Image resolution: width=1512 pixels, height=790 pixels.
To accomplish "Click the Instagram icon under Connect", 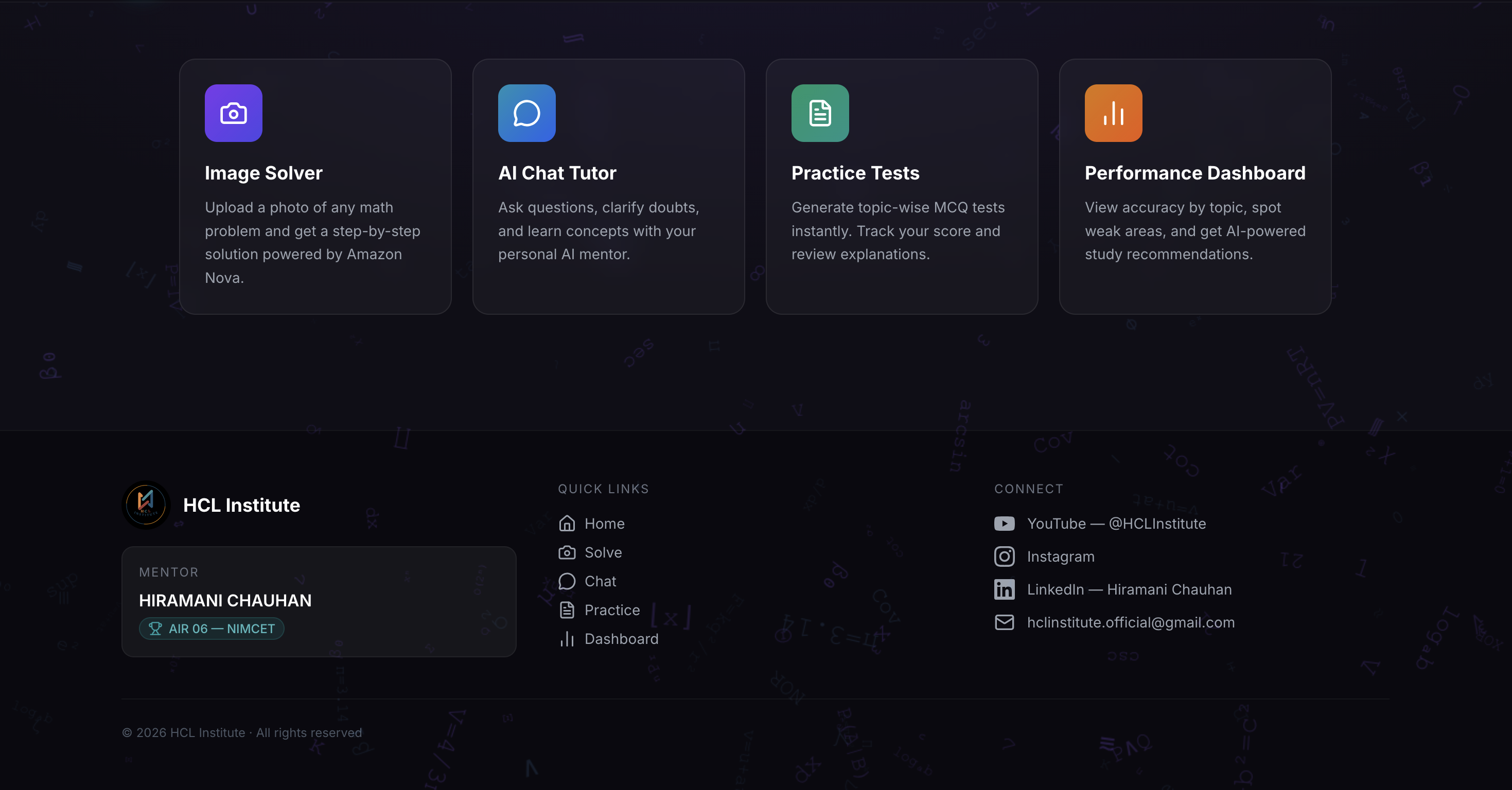I will click(1004, 556).
